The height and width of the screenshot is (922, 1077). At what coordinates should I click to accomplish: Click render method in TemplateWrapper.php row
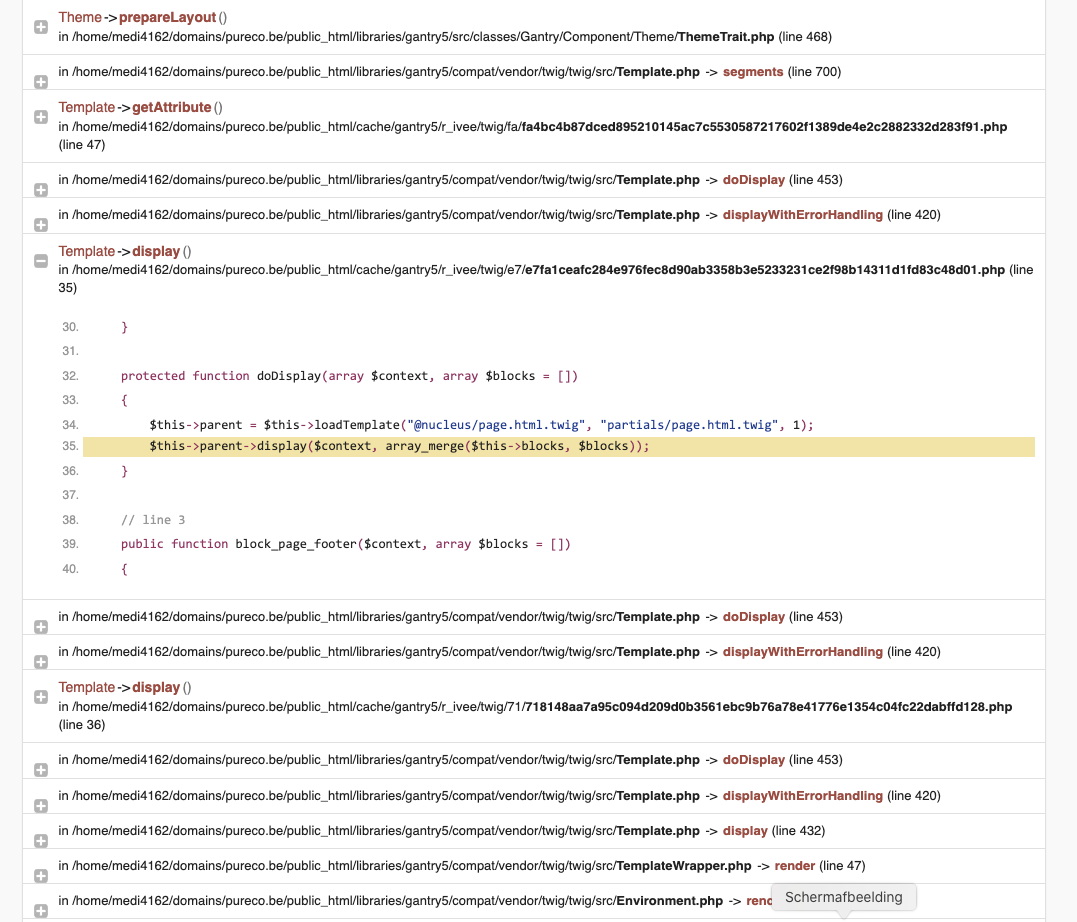click(795, 866)
